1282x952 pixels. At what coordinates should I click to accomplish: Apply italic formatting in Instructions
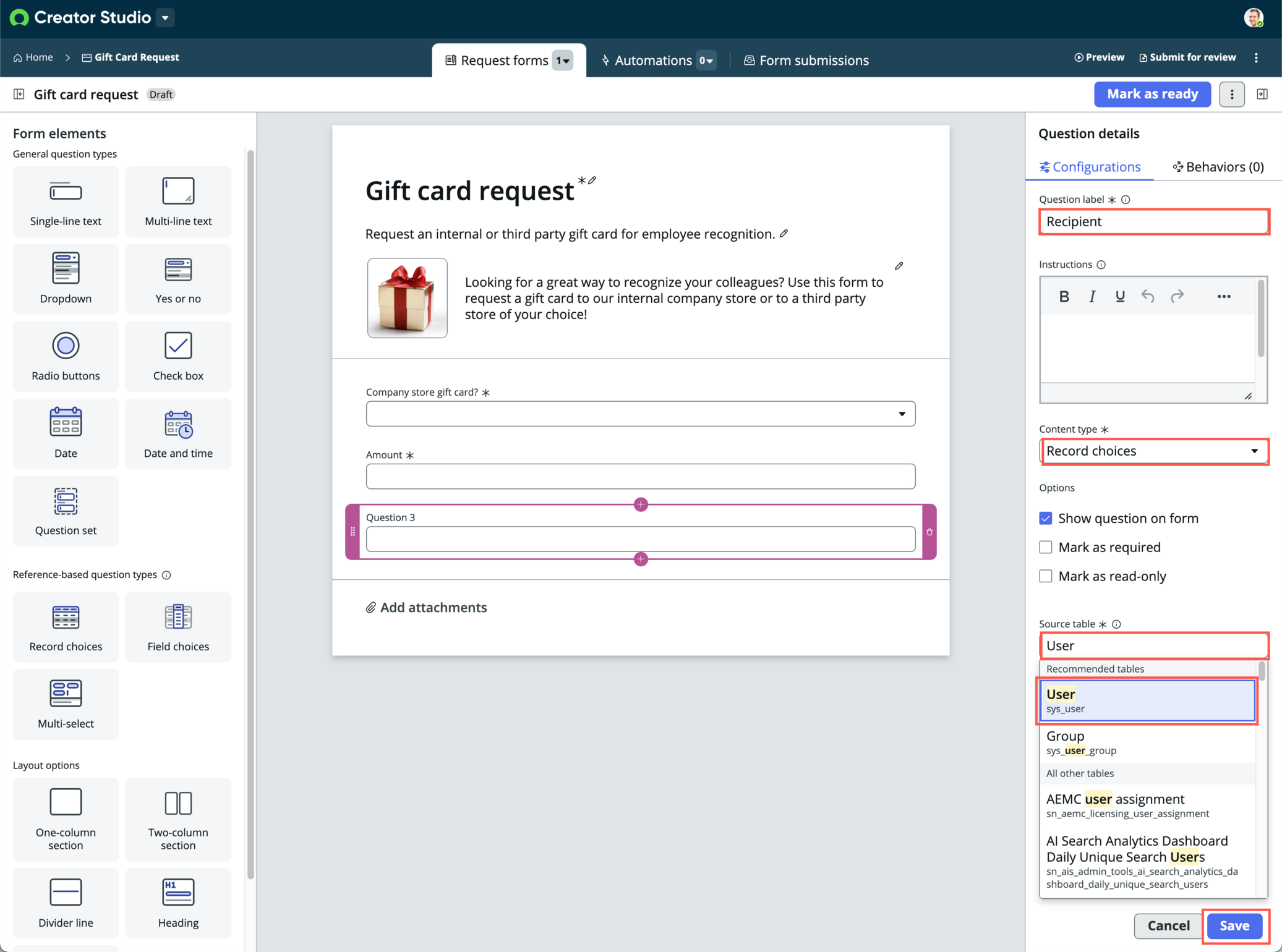coord(1092,297)
